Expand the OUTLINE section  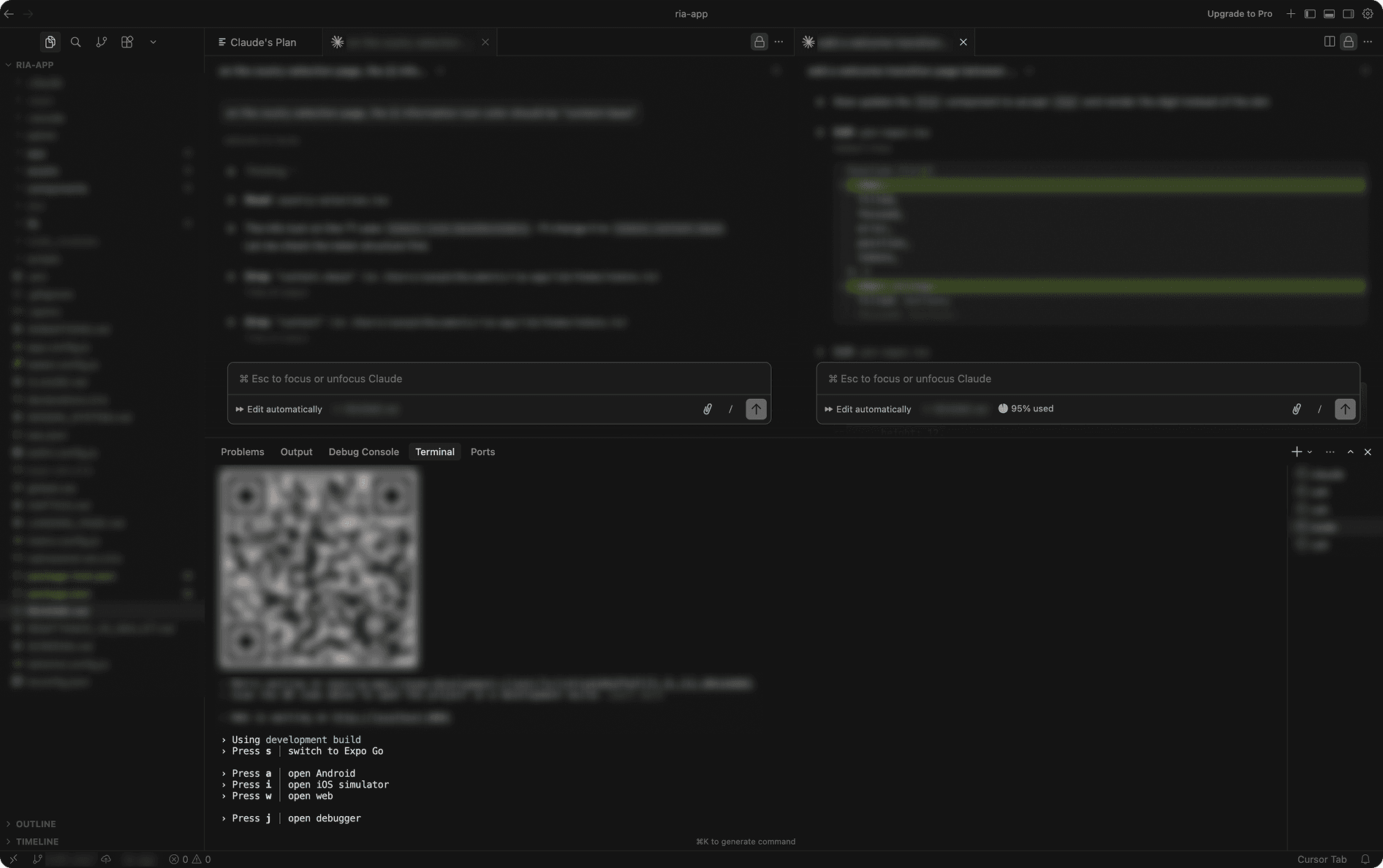click(36, 823)
